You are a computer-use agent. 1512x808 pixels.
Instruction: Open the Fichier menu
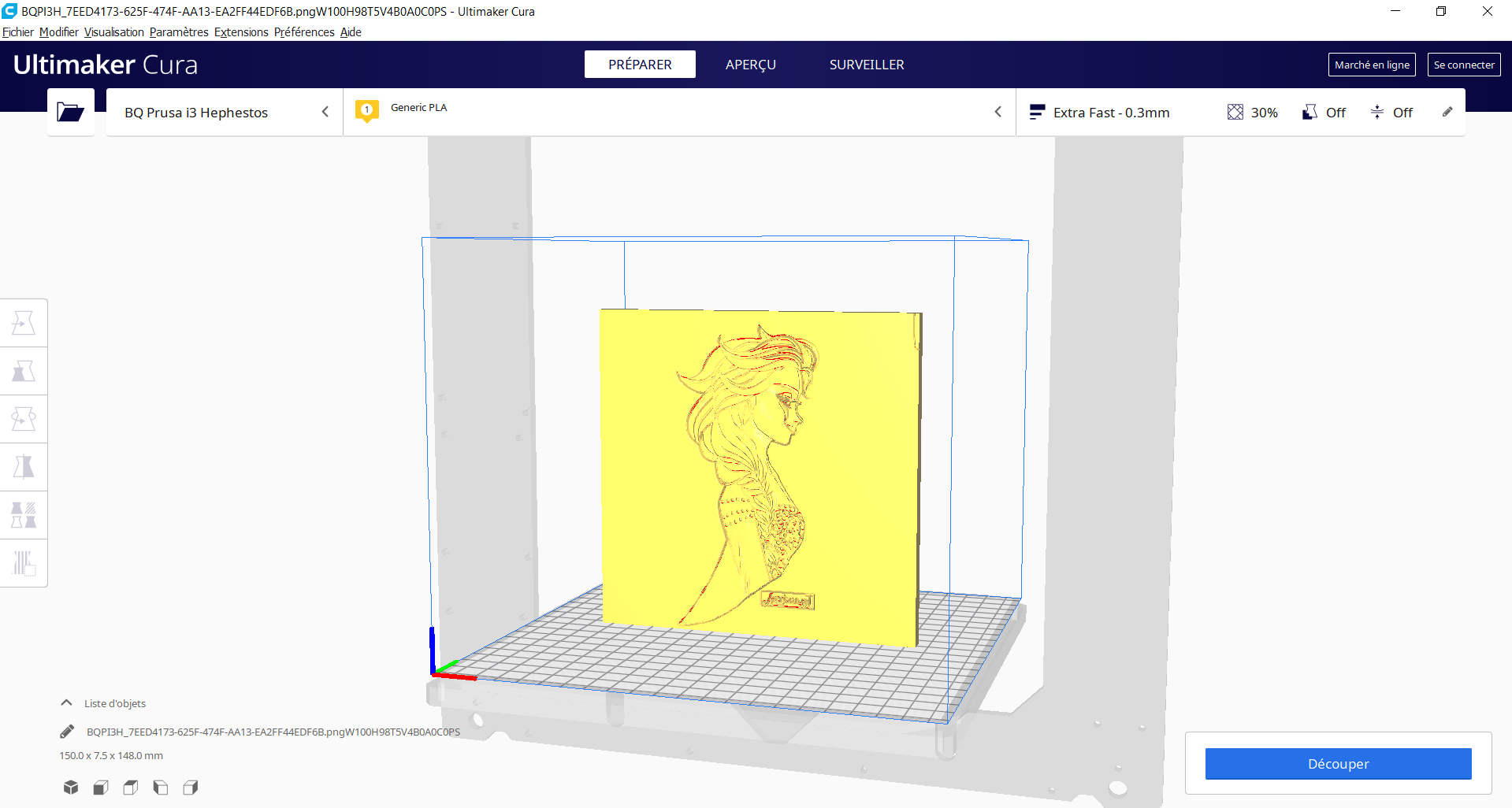click(17, 32)
